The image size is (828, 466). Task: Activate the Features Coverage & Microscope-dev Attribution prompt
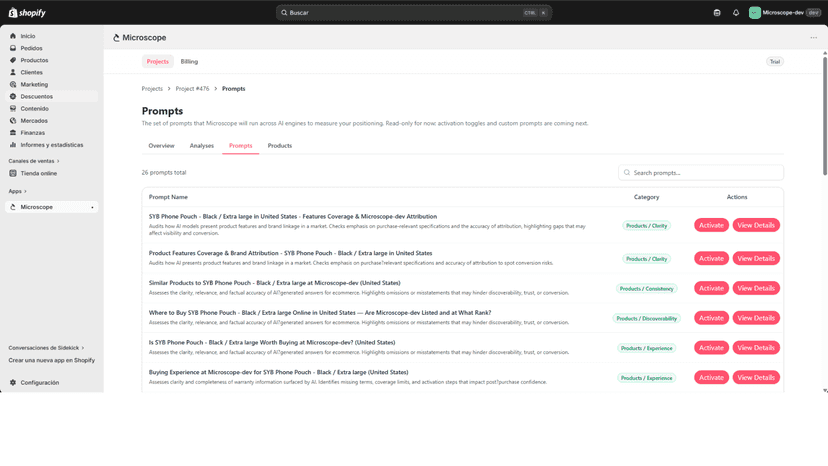(711, 225)
